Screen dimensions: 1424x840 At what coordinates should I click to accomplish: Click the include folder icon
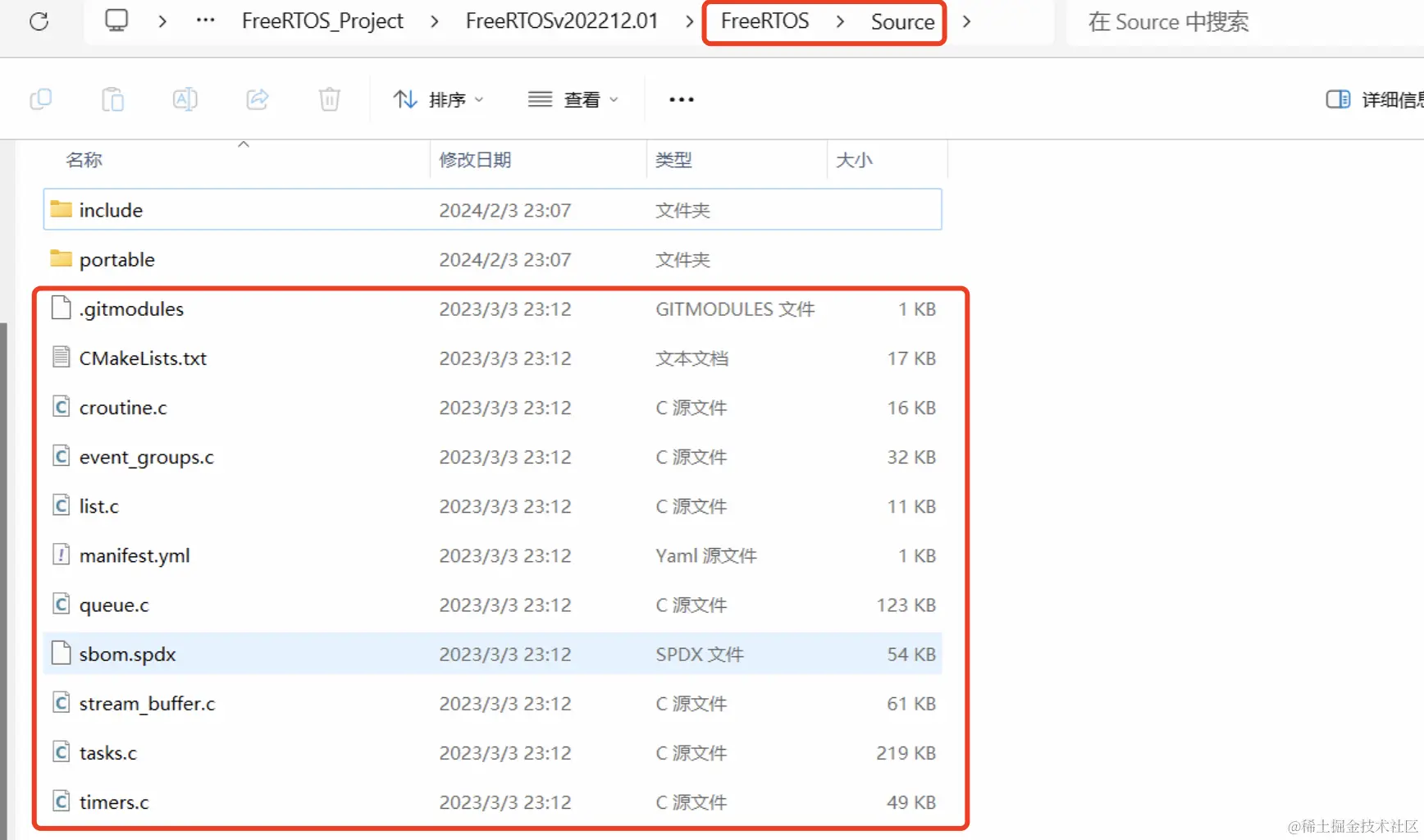point(61,209)
